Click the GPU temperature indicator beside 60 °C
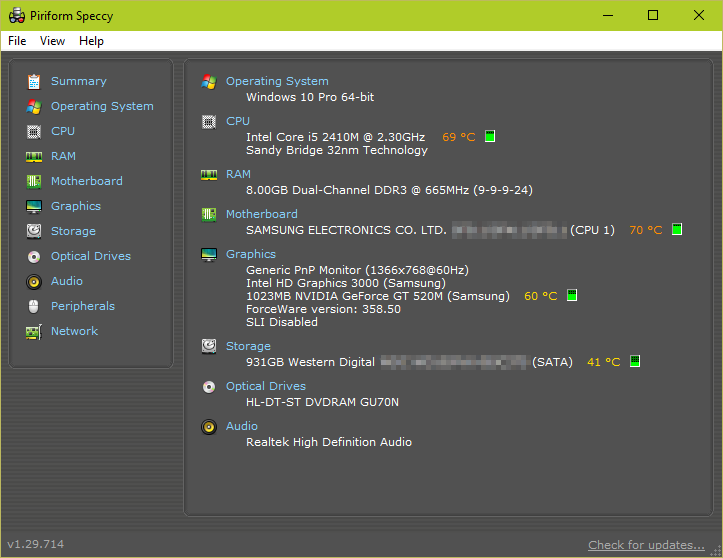This screenshot has height=558, width=723. [x=572, y=295]
